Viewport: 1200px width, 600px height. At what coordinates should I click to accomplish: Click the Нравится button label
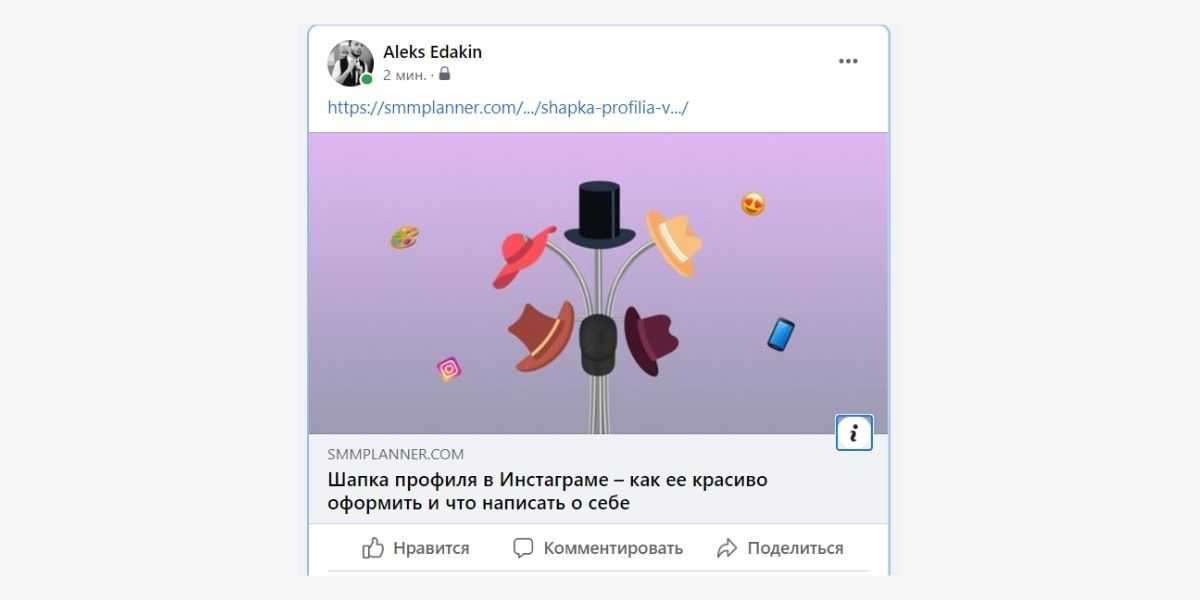[x=431, y=548]
